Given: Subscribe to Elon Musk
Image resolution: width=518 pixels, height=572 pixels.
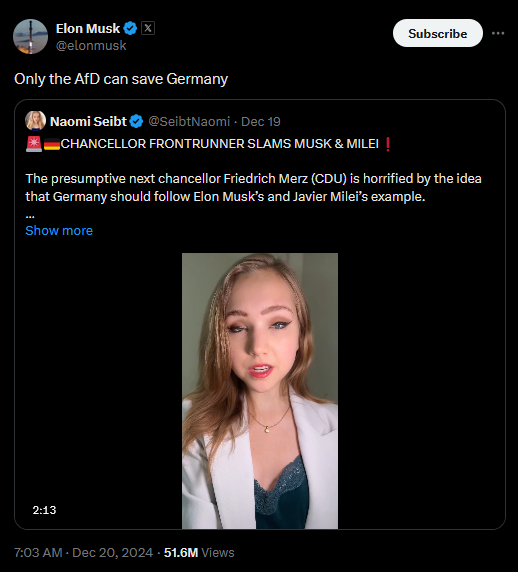Looking at the screenshot, I should [437, 33].
